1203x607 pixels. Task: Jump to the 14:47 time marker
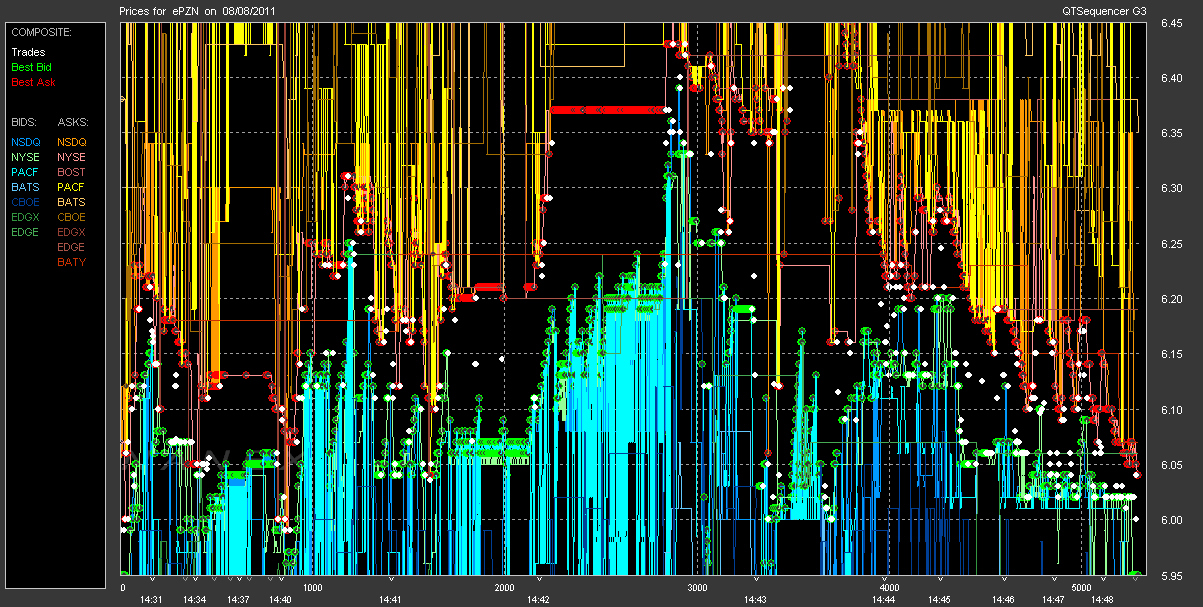[x=1053, y=600]
